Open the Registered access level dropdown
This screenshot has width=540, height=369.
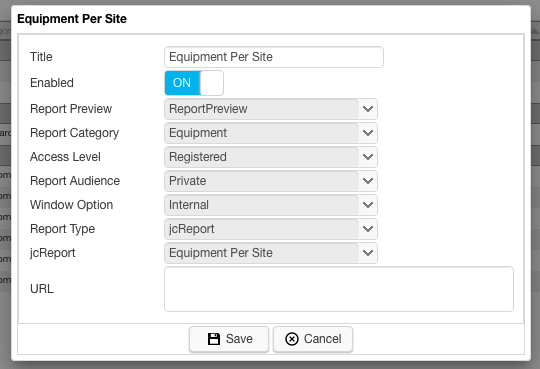click(271, 157)
